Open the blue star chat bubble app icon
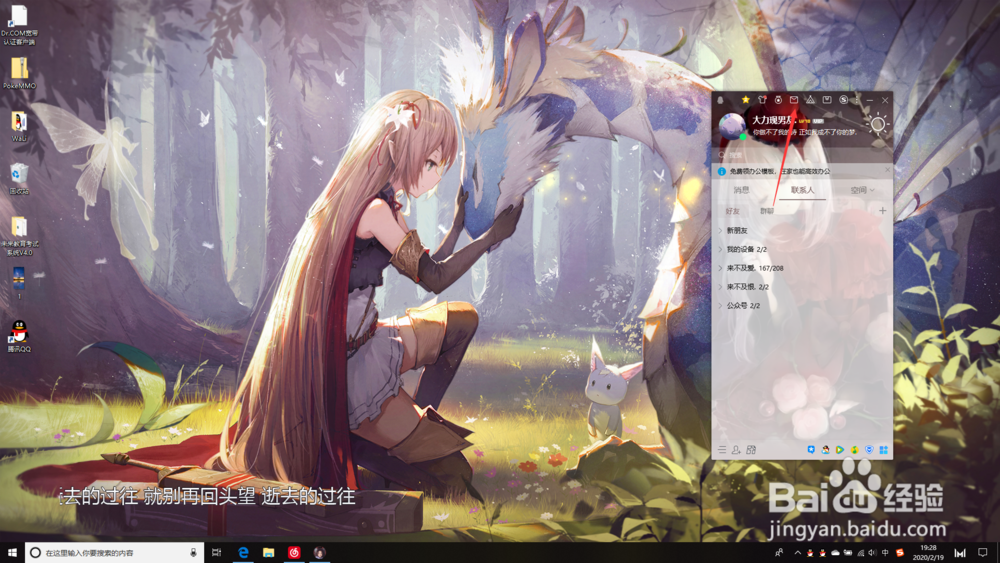This screenshot has width=1000, height=563. coord(811,450)
